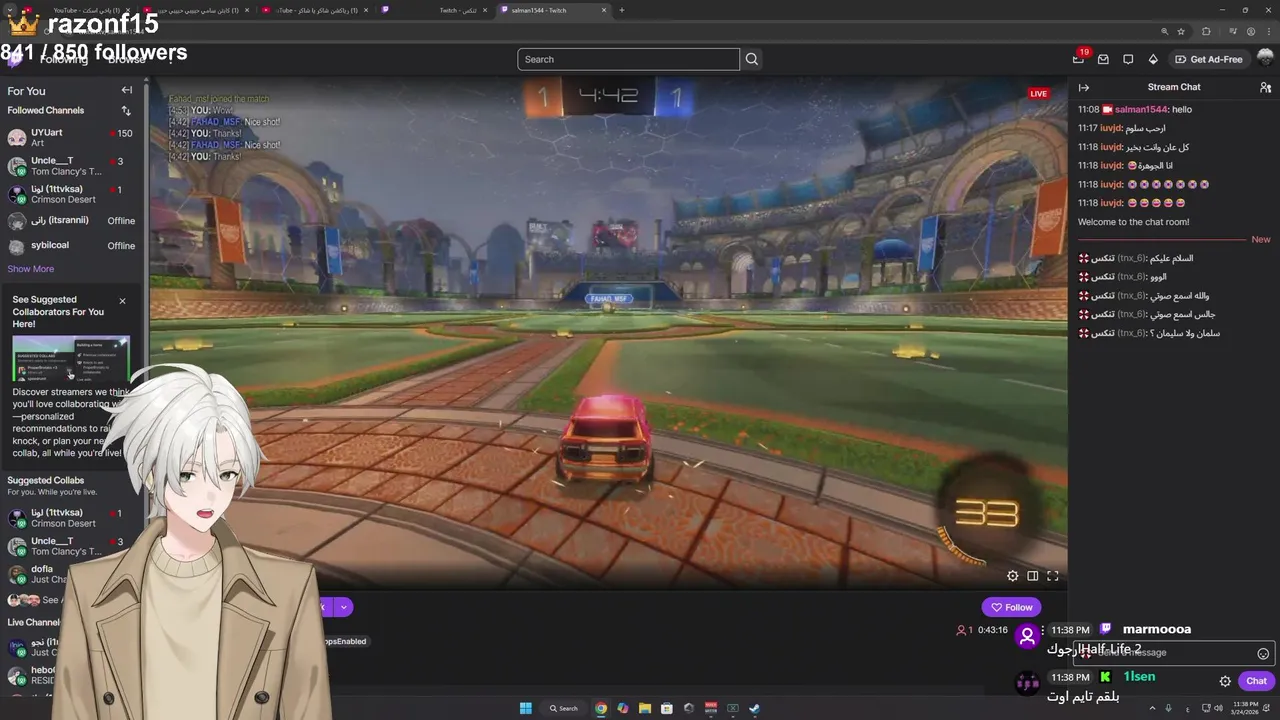The height and width of the screenshot is (720, 1280).
Task: Close the salman1544 Twitch tab
Action: click(x=604, y=10)
